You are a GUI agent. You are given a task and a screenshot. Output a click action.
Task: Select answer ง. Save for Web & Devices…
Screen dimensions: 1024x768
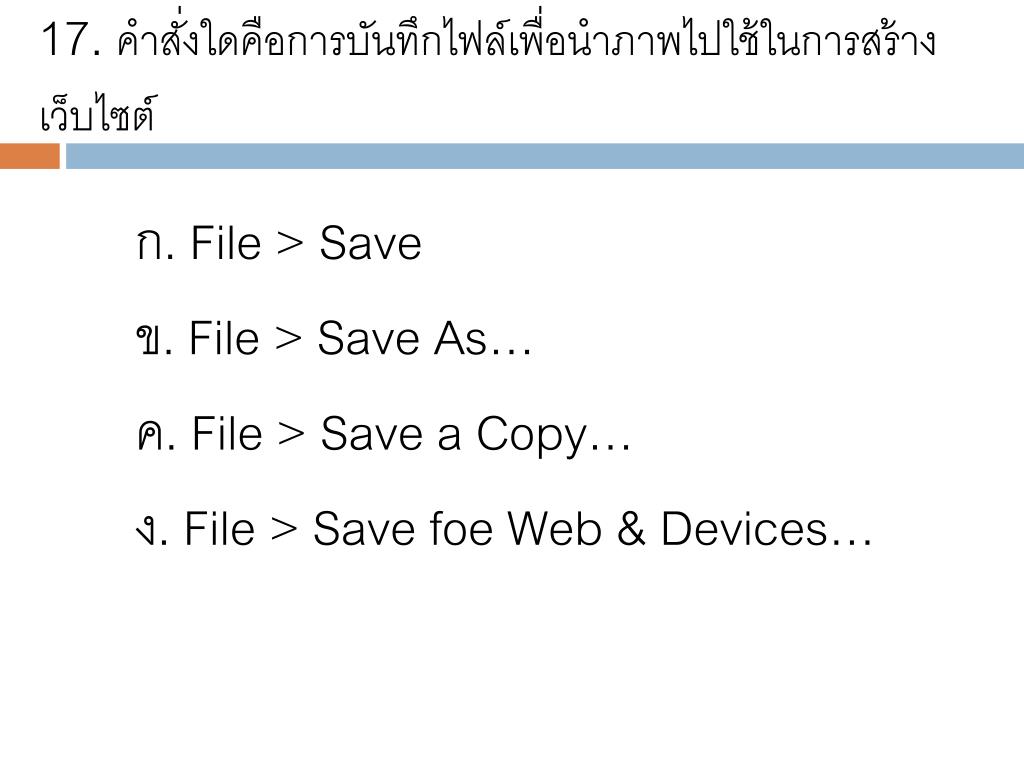(x=504, y=528)
